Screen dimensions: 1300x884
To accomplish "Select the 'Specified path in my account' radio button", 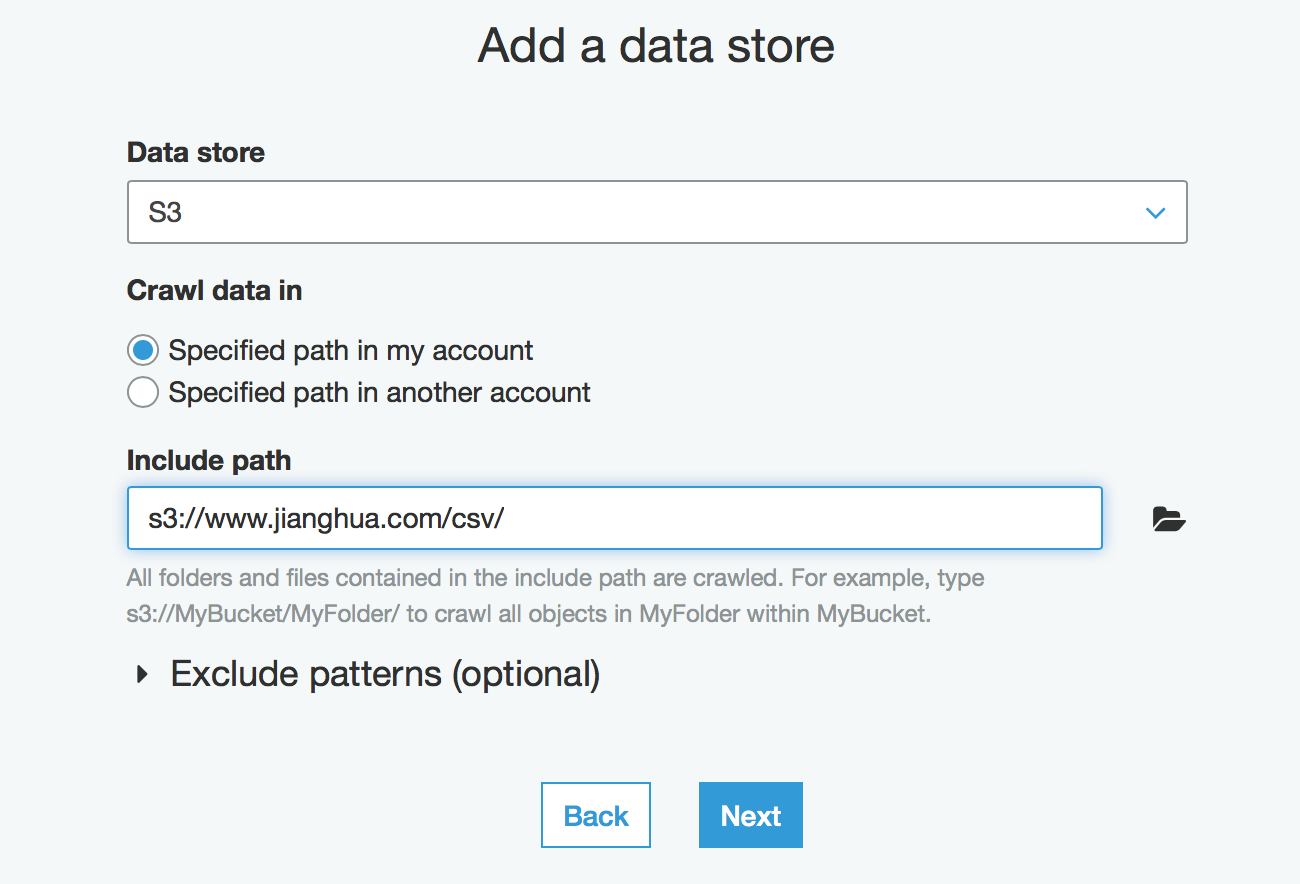I will [143, 351].
